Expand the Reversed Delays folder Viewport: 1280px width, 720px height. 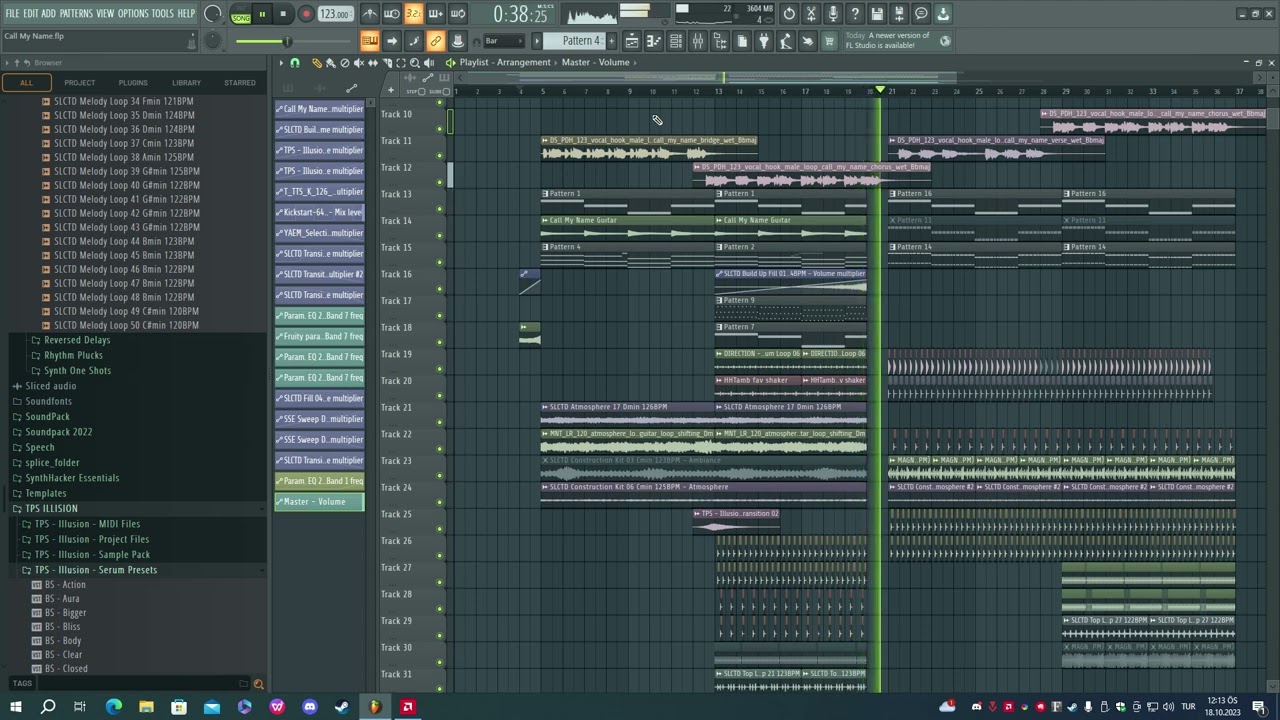[76, 340]
